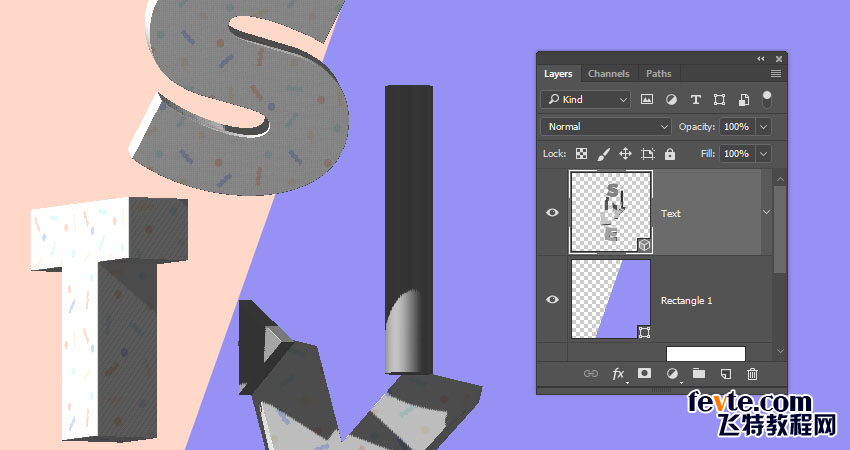The height and width of the screenshot is (450, 850).
Task: Switch to the Paths tab
Action: point(658,74)
